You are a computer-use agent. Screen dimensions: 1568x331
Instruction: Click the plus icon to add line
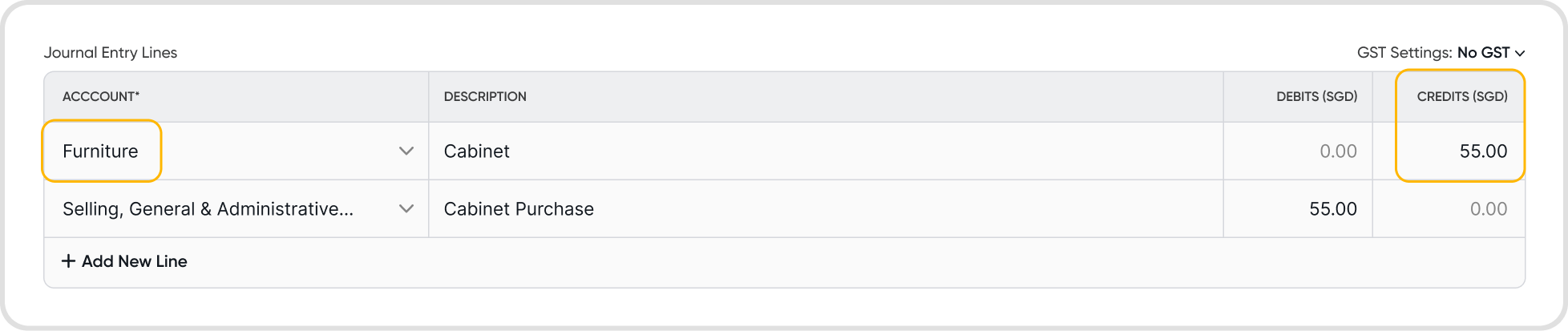pos(69,261)
